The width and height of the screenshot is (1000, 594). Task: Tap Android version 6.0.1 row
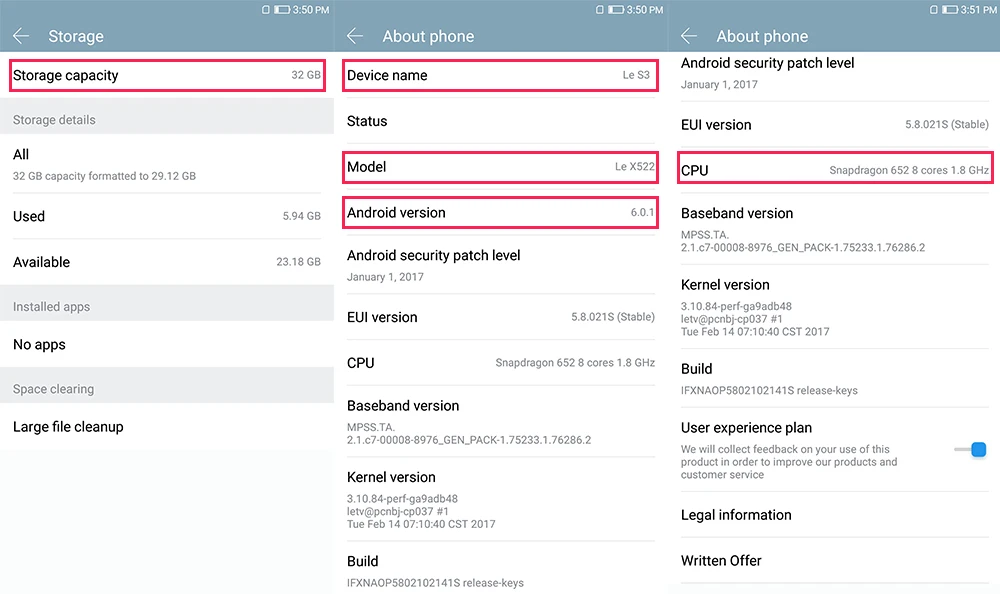501,212
